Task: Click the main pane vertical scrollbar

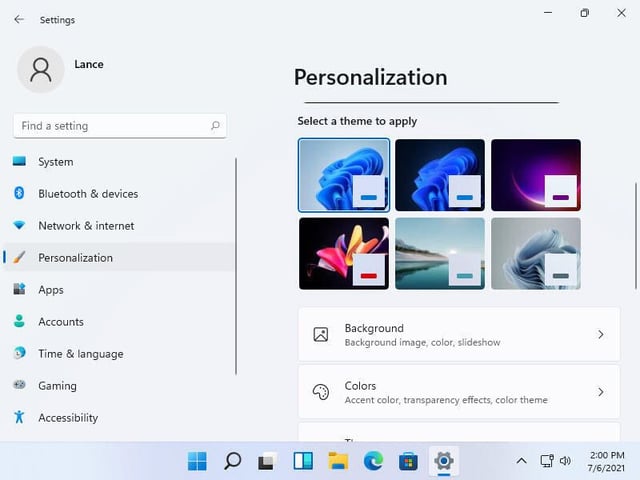Action: 636,236
